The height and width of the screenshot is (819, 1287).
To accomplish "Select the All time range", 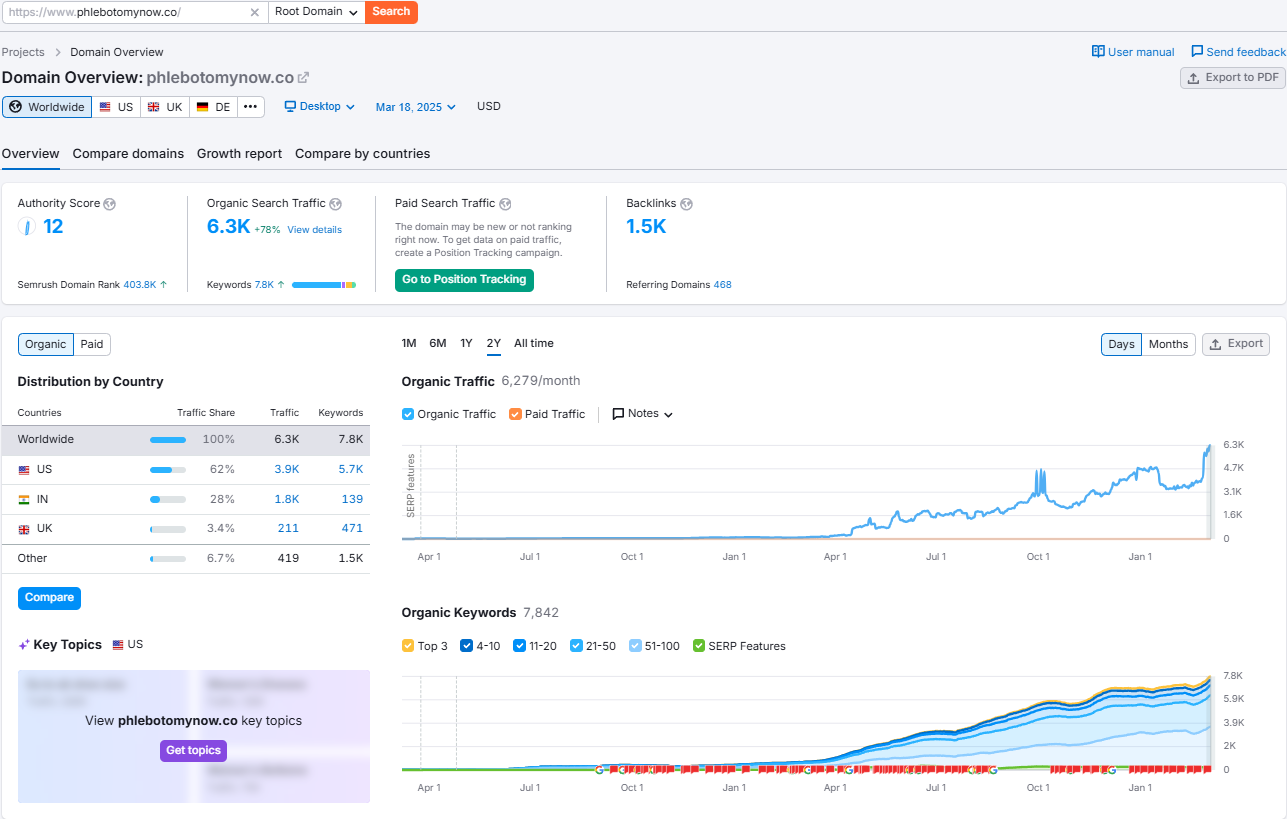I will pyautogui.click(x=533, y=344).
